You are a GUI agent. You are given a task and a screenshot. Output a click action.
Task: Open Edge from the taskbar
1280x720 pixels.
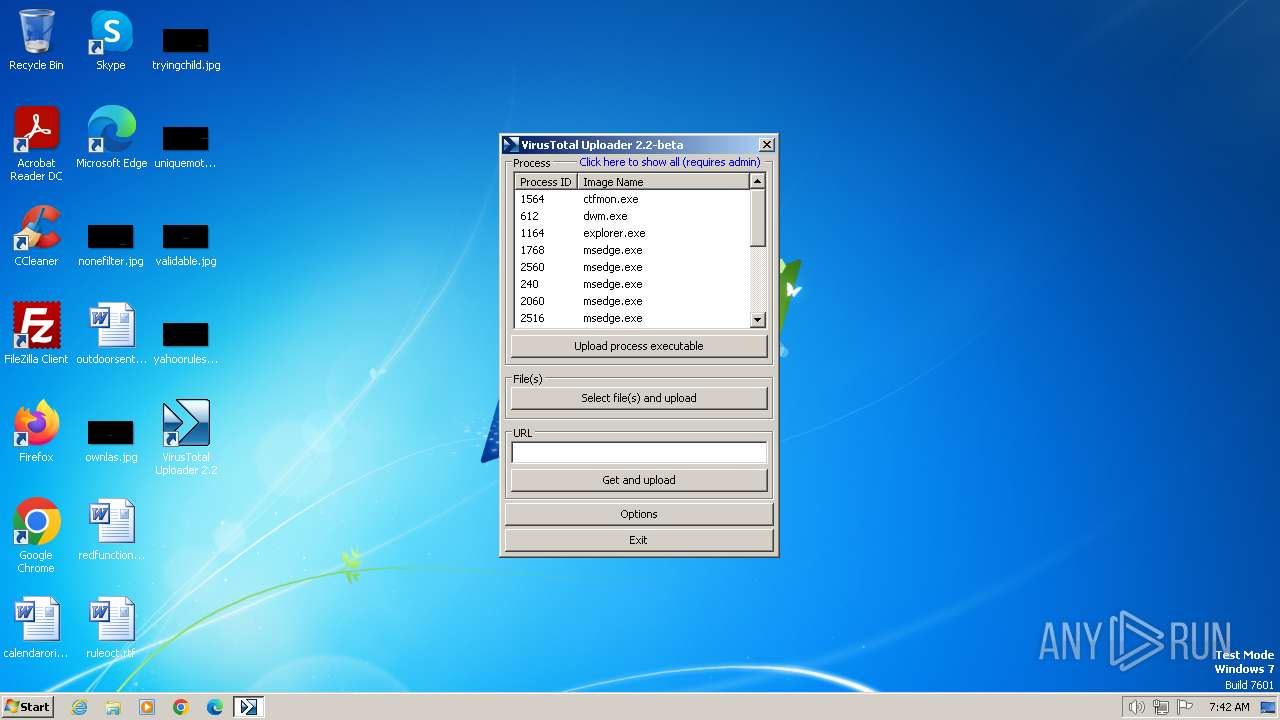(x=215, y=707)
